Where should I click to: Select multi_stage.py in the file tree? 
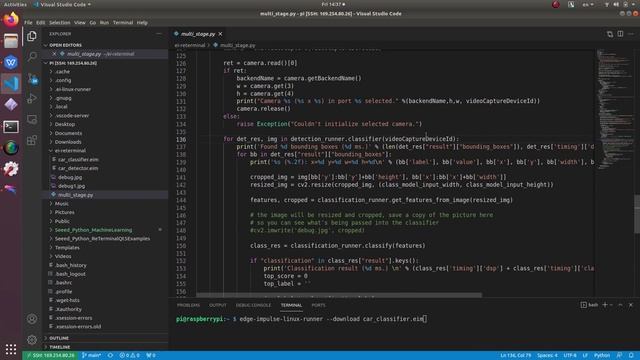tap(105, 195)
